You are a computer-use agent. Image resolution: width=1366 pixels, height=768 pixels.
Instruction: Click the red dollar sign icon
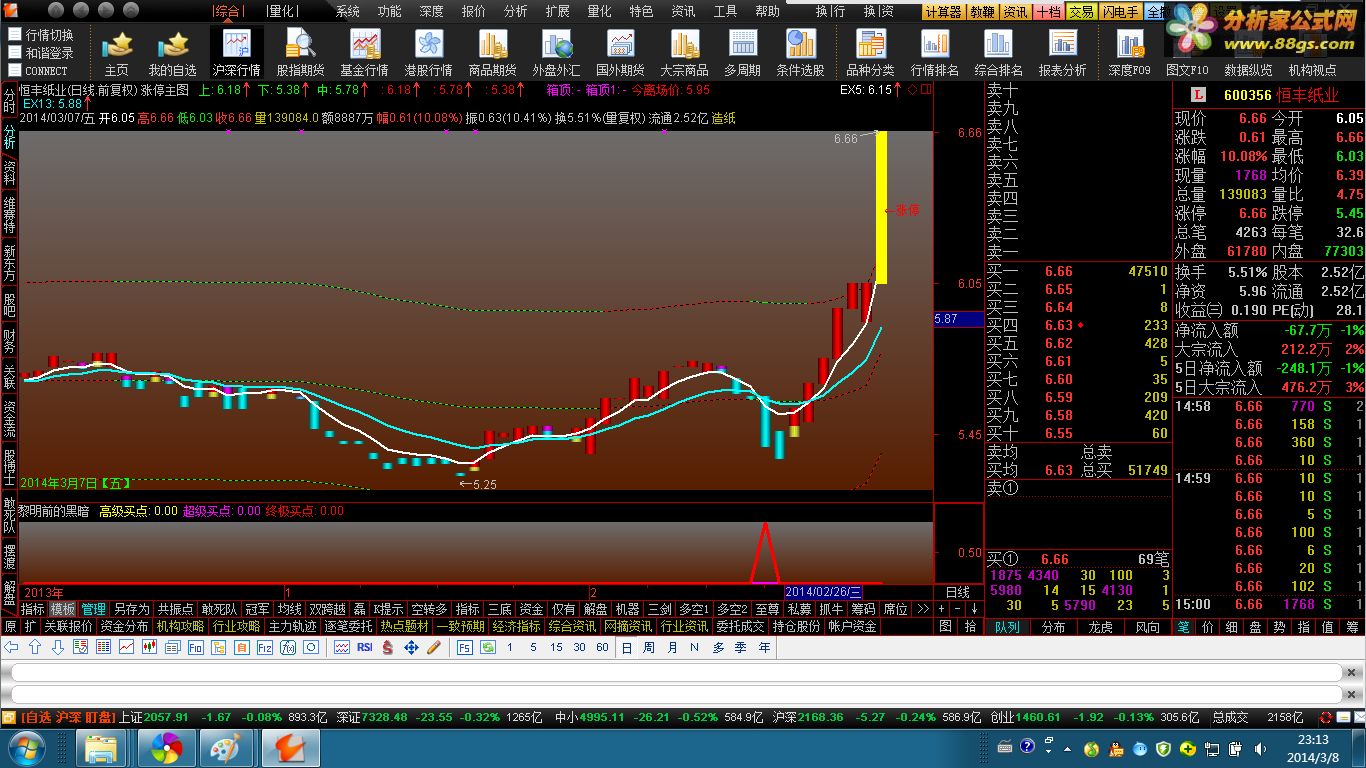tap(388, 648)
